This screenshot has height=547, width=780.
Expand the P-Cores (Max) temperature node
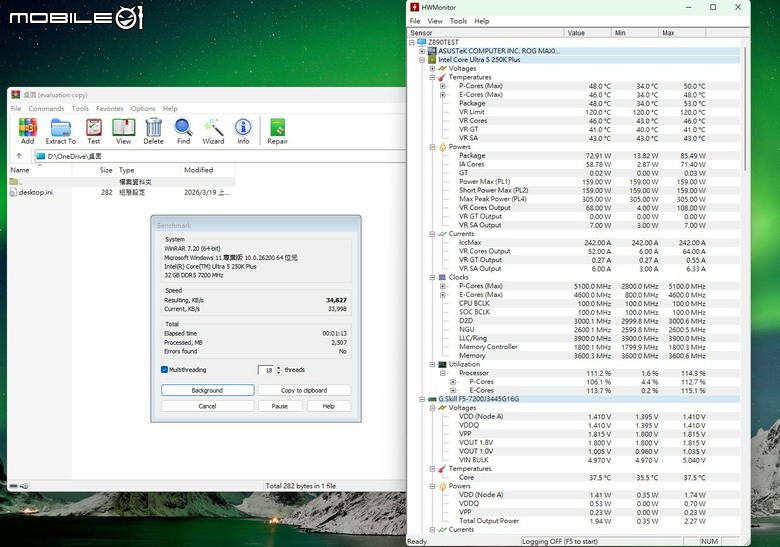pos(443,86)
